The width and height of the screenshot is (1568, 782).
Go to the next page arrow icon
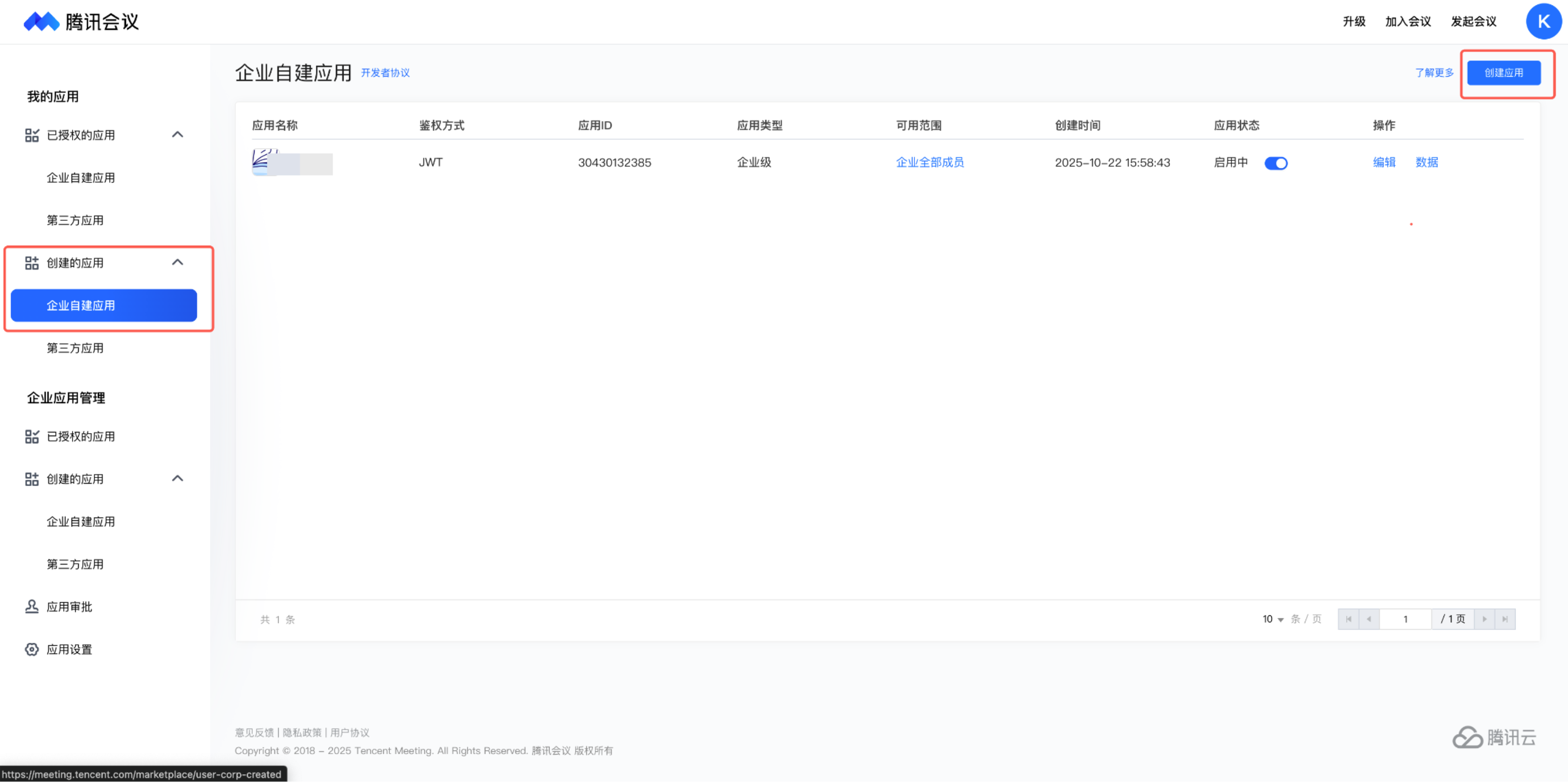pyautogui.click(x=1484, y=619)
